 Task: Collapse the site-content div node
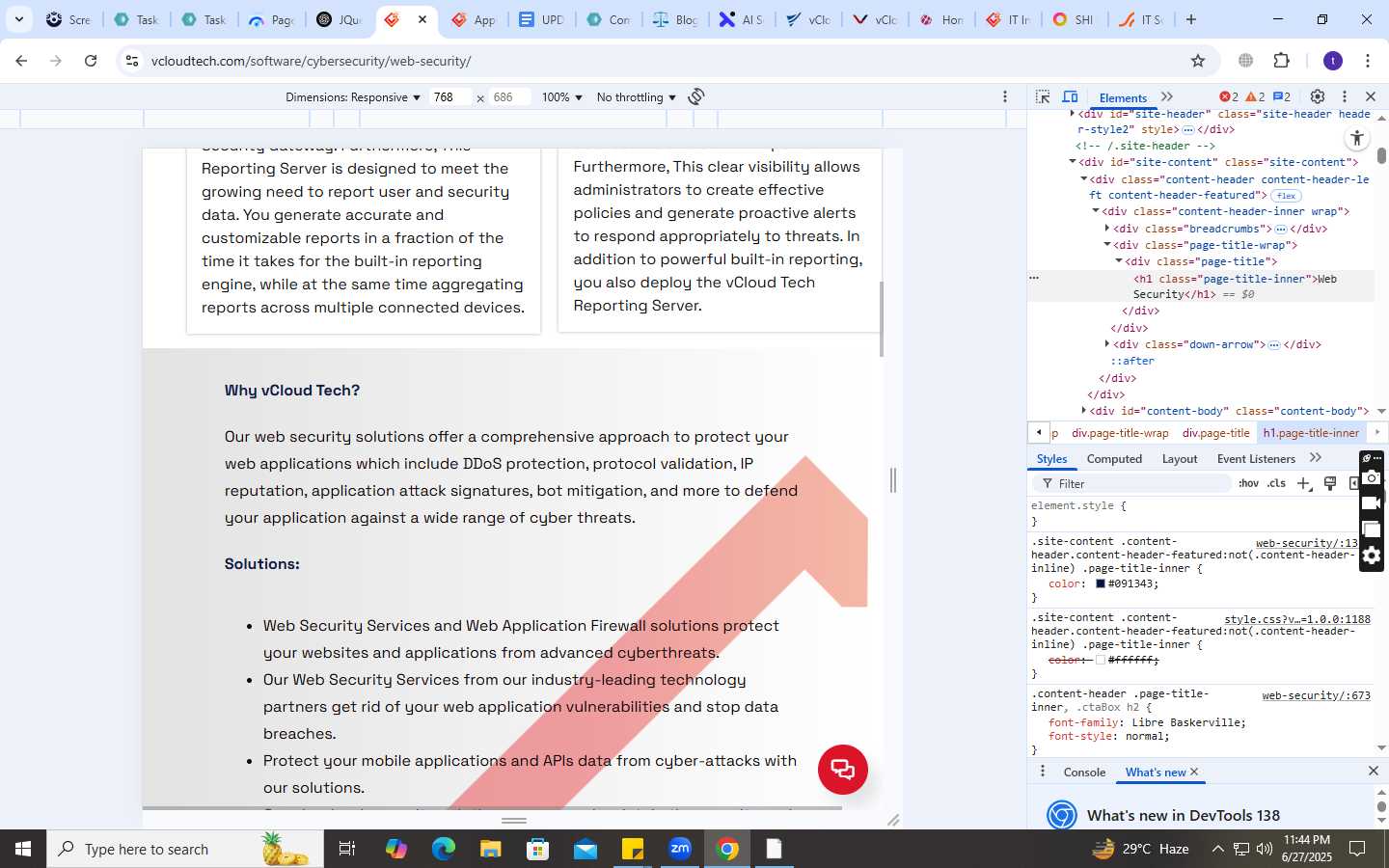click(x=1073, y=162)
